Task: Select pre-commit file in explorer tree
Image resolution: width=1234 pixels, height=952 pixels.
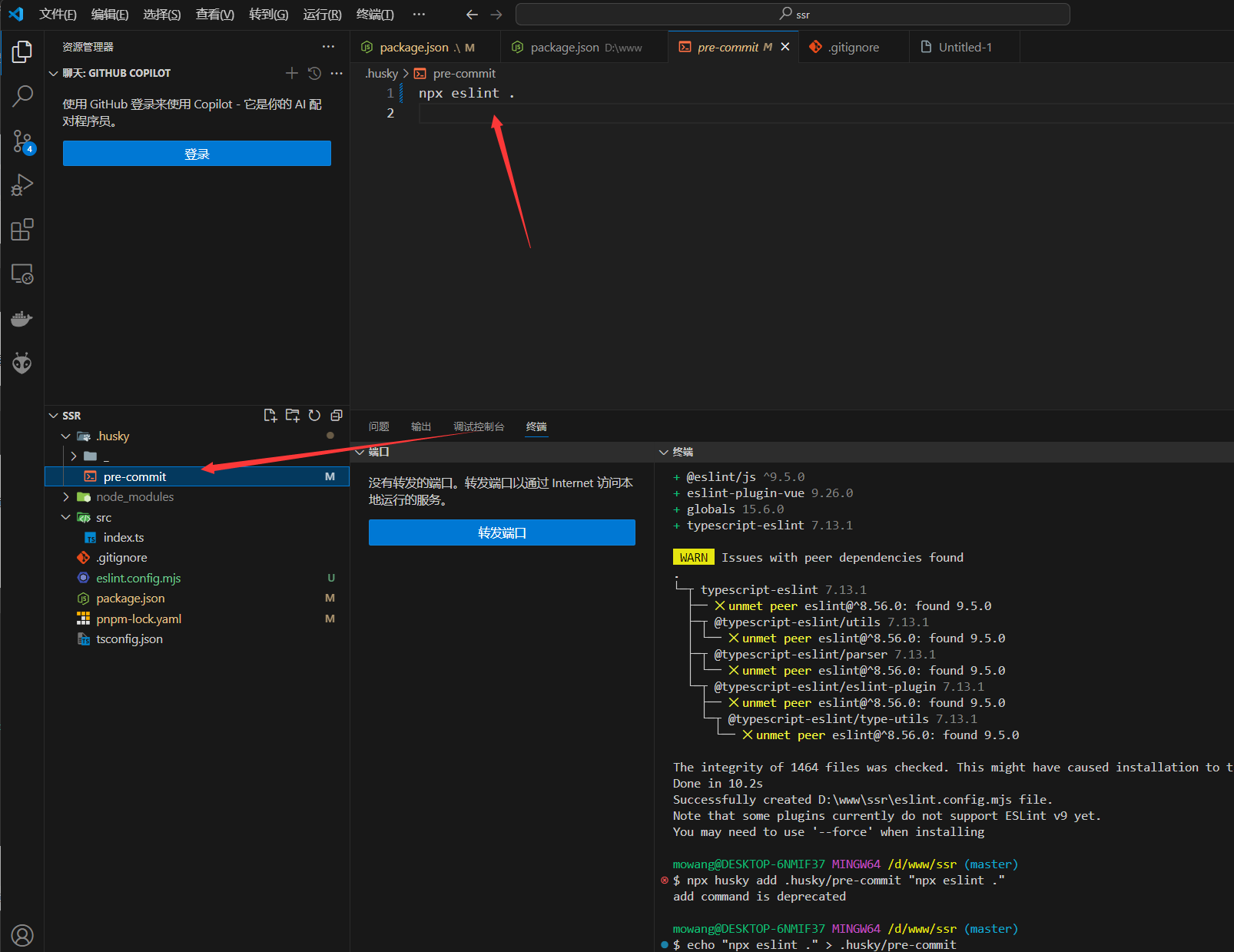Action: [x=197, y=476]
